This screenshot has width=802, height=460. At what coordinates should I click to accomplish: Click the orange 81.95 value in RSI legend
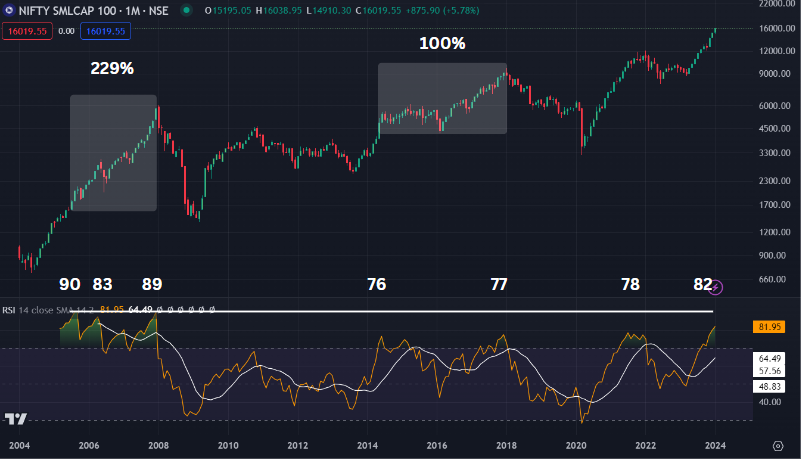112,310
